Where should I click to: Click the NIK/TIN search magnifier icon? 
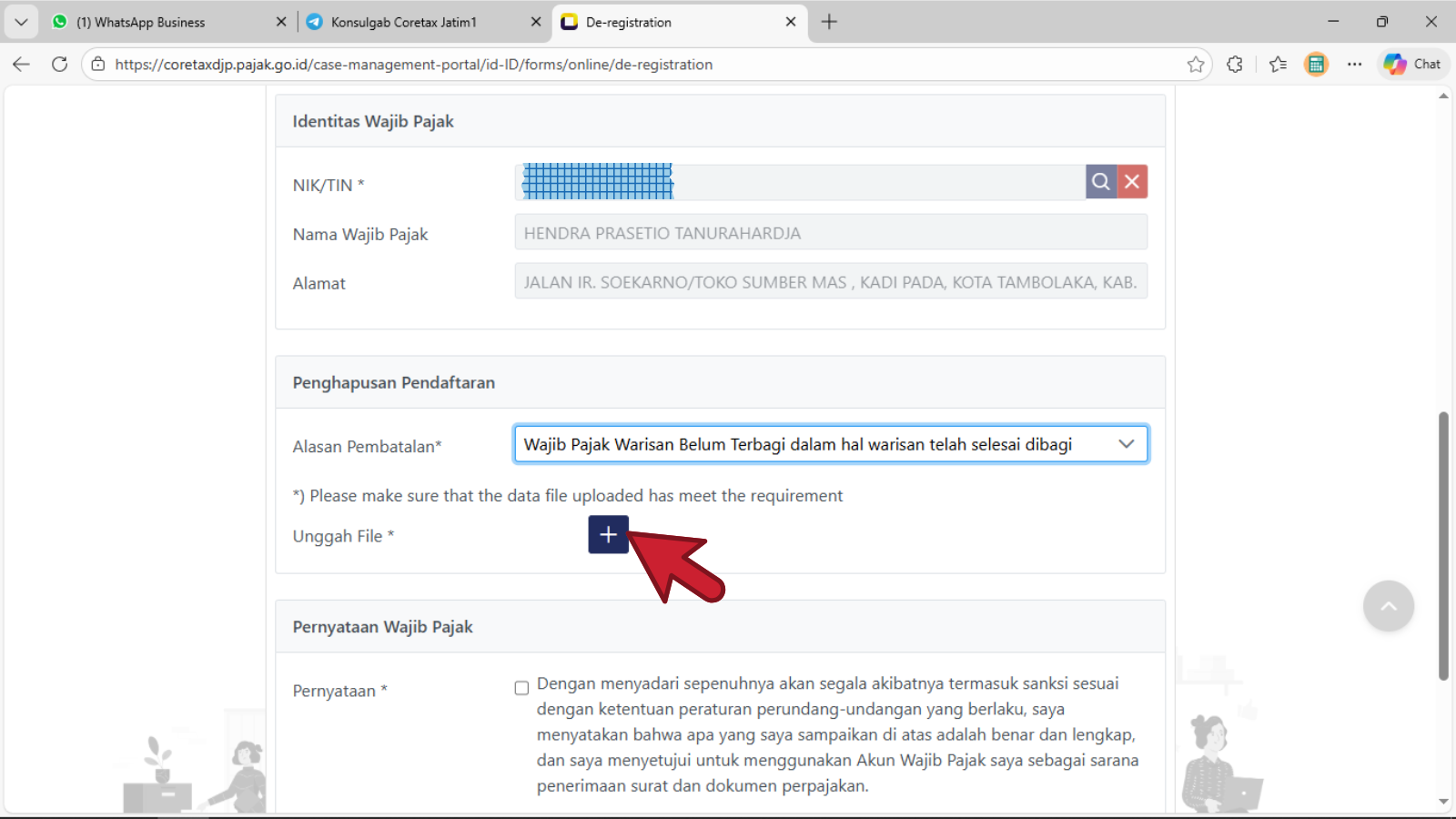(x=1100, y=182)
